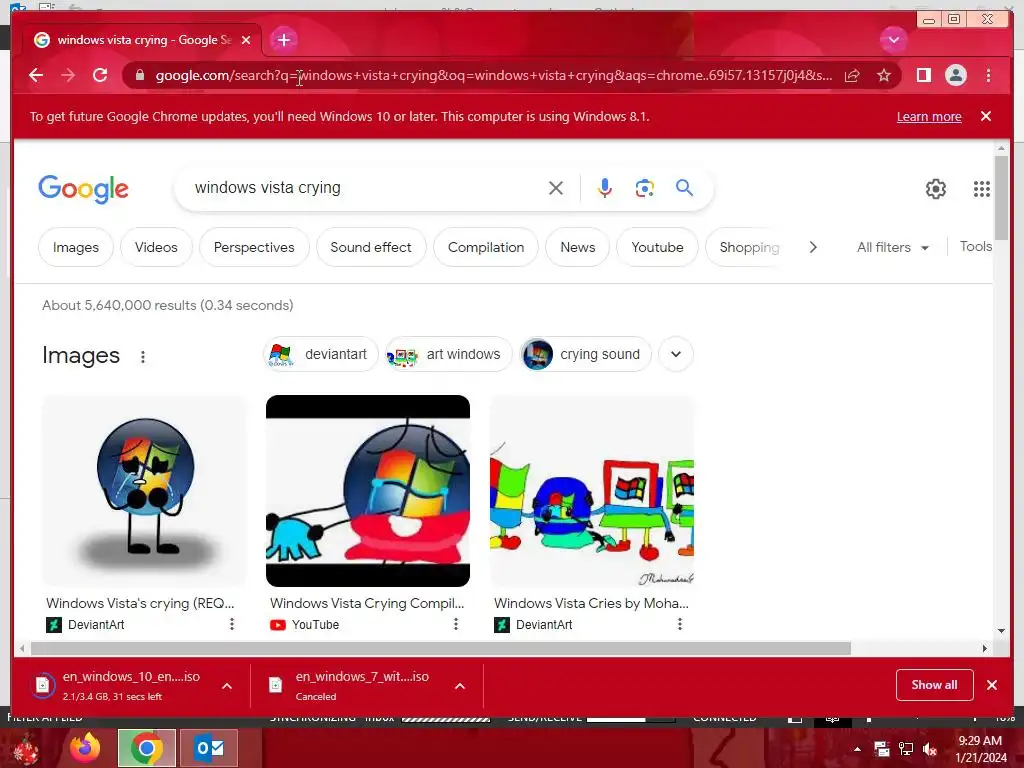Open the search Tools button
This screenshot has width=1024, height=768.
(x=976, y=247)
